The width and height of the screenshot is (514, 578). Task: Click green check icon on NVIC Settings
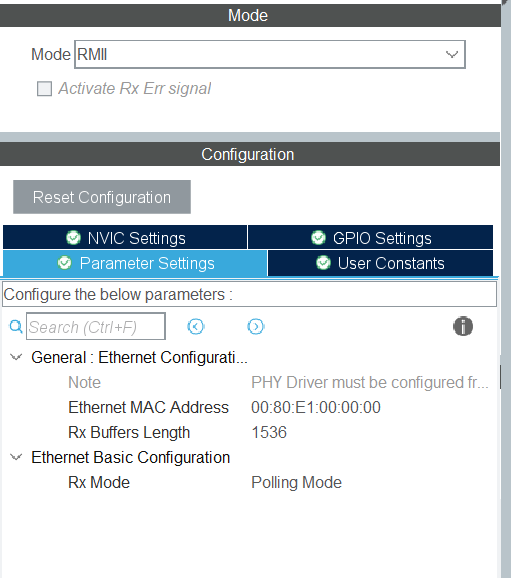tap(73, 238)
